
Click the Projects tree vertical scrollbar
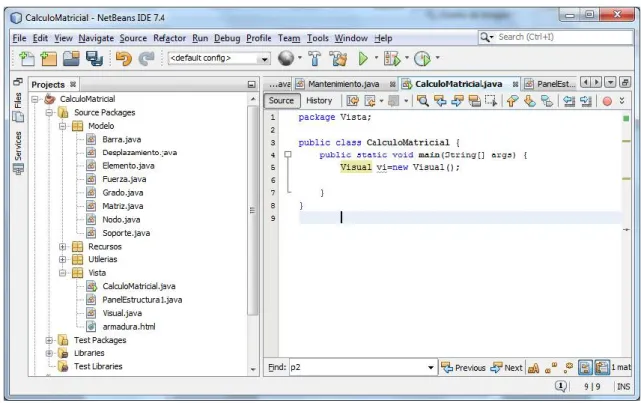coord(253,210)
